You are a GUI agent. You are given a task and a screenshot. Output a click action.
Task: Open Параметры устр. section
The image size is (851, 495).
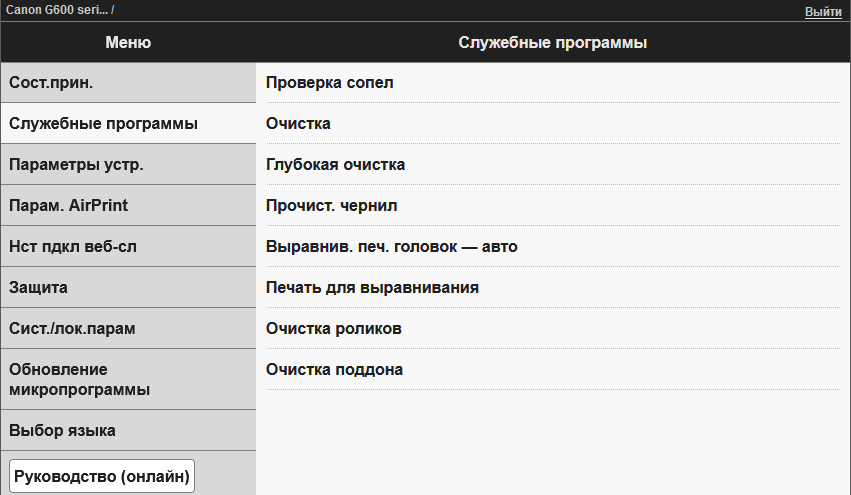[x=127, y=164]
